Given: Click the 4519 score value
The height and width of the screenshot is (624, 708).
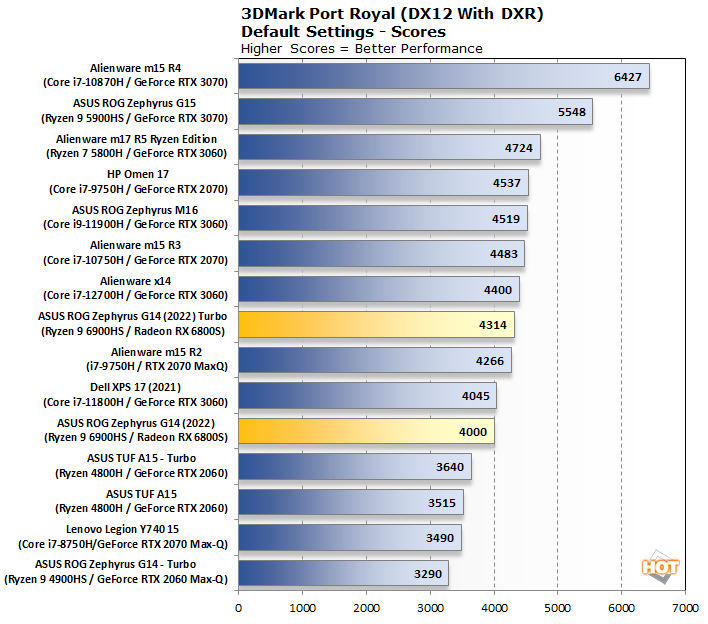Looking at the screenshot, I should tap(506, 219).
